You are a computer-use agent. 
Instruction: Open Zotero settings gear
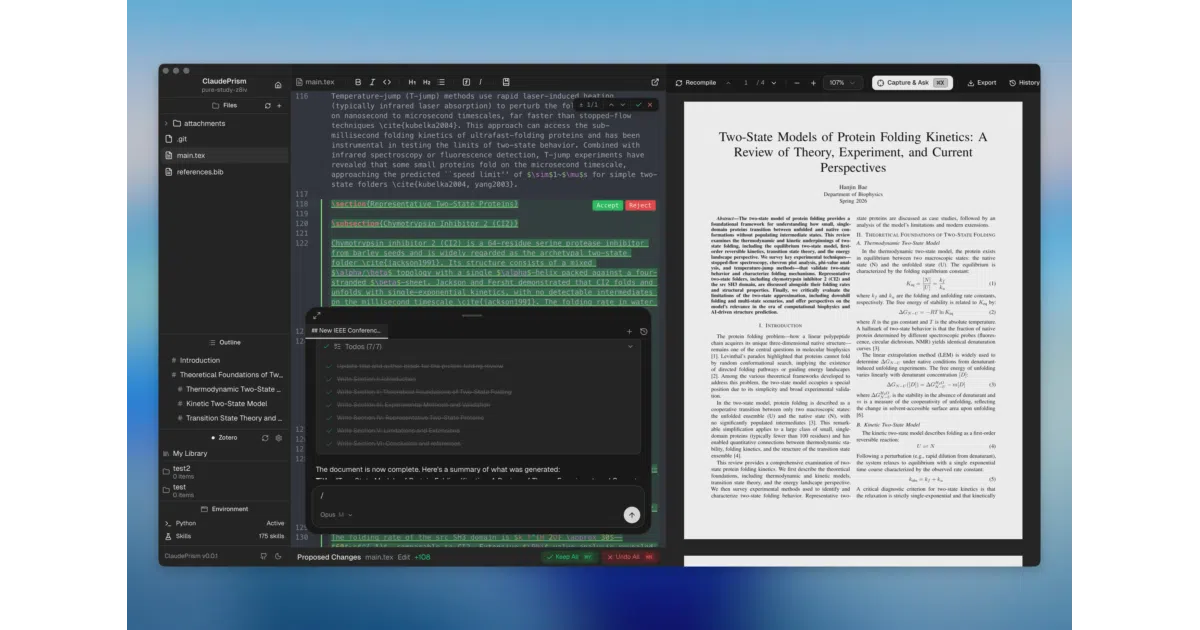pyautogui.click(x=279, y=438)
